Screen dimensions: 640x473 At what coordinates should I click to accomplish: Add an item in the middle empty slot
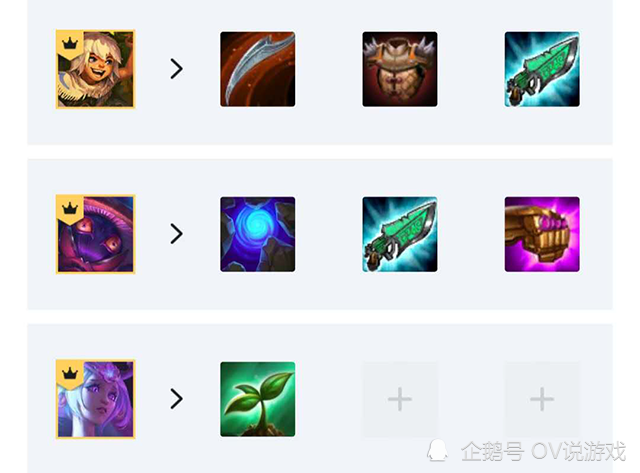[400, 399]
